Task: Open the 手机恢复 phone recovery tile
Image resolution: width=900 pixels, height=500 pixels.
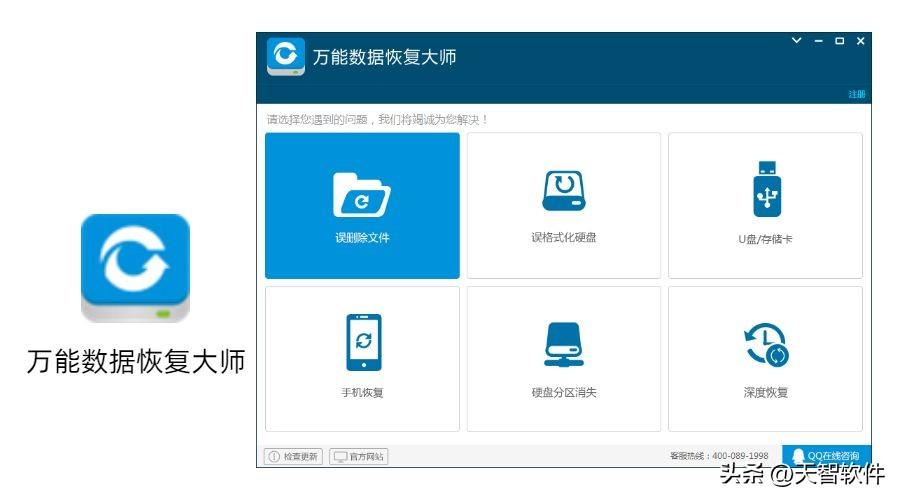Action: coord(362,359)
